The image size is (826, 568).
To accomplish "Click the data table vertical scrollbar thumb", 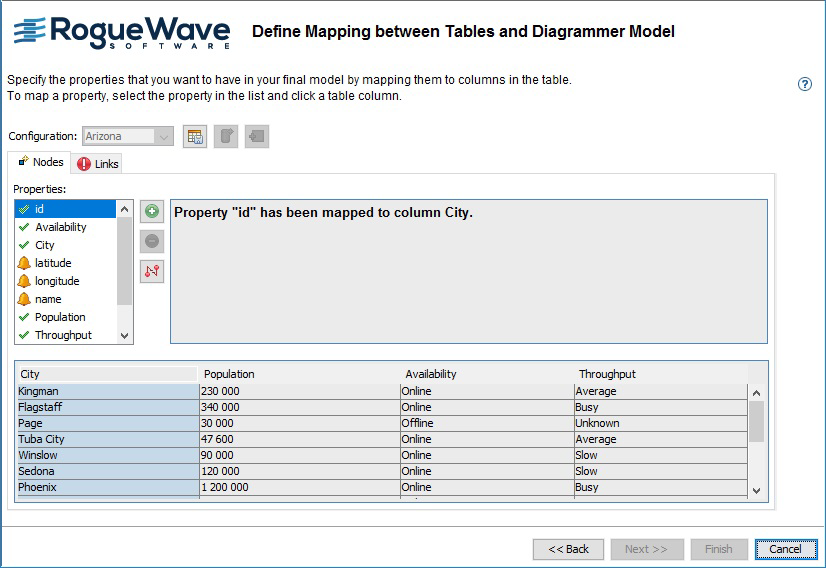I will point(756,420).
